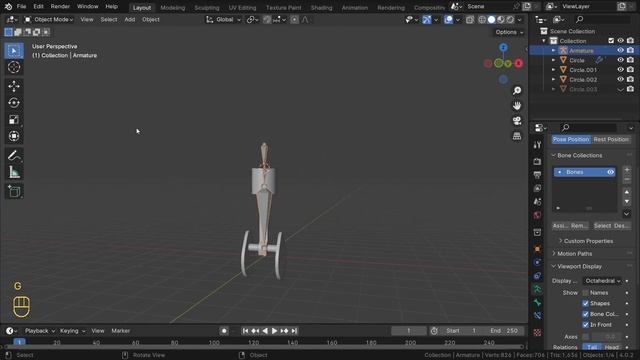
Task: Select the Annotate tool
Action: pos(14,156)
